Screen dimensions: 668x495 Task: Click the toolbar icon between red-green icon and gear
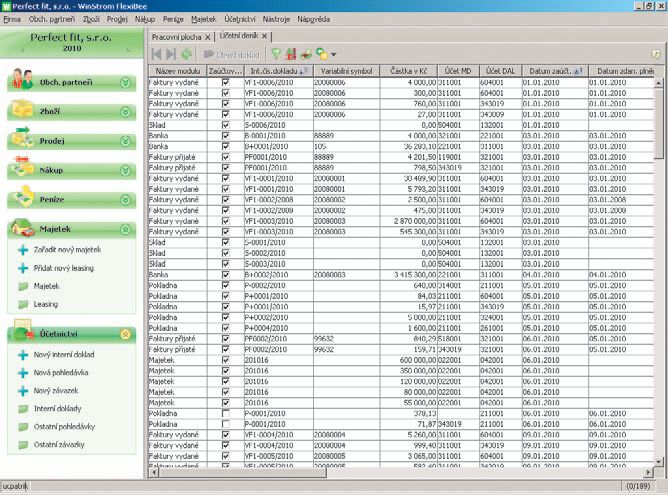point(306,54)
